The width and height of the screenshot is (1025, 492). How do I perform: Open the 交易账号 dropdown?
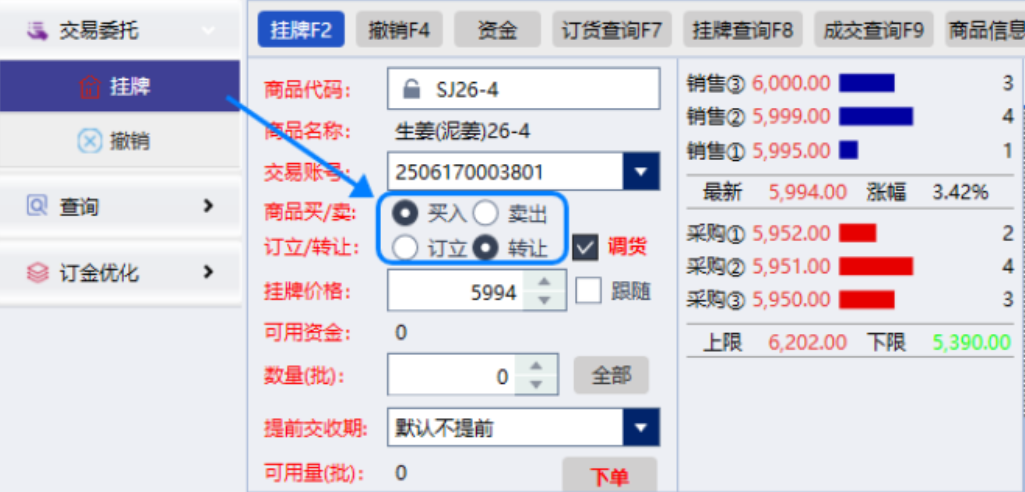641,172
